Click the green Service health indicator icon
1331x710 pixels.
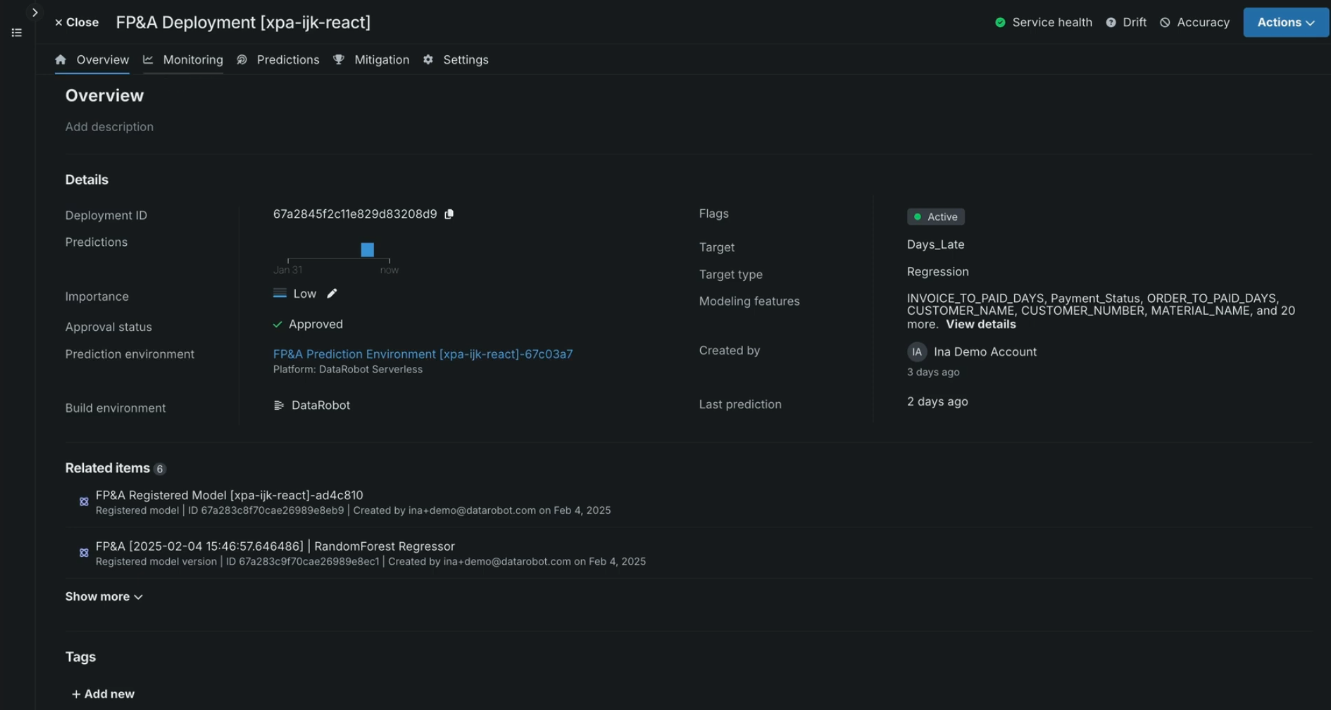pyautogui.click(x=1000, y=22)
